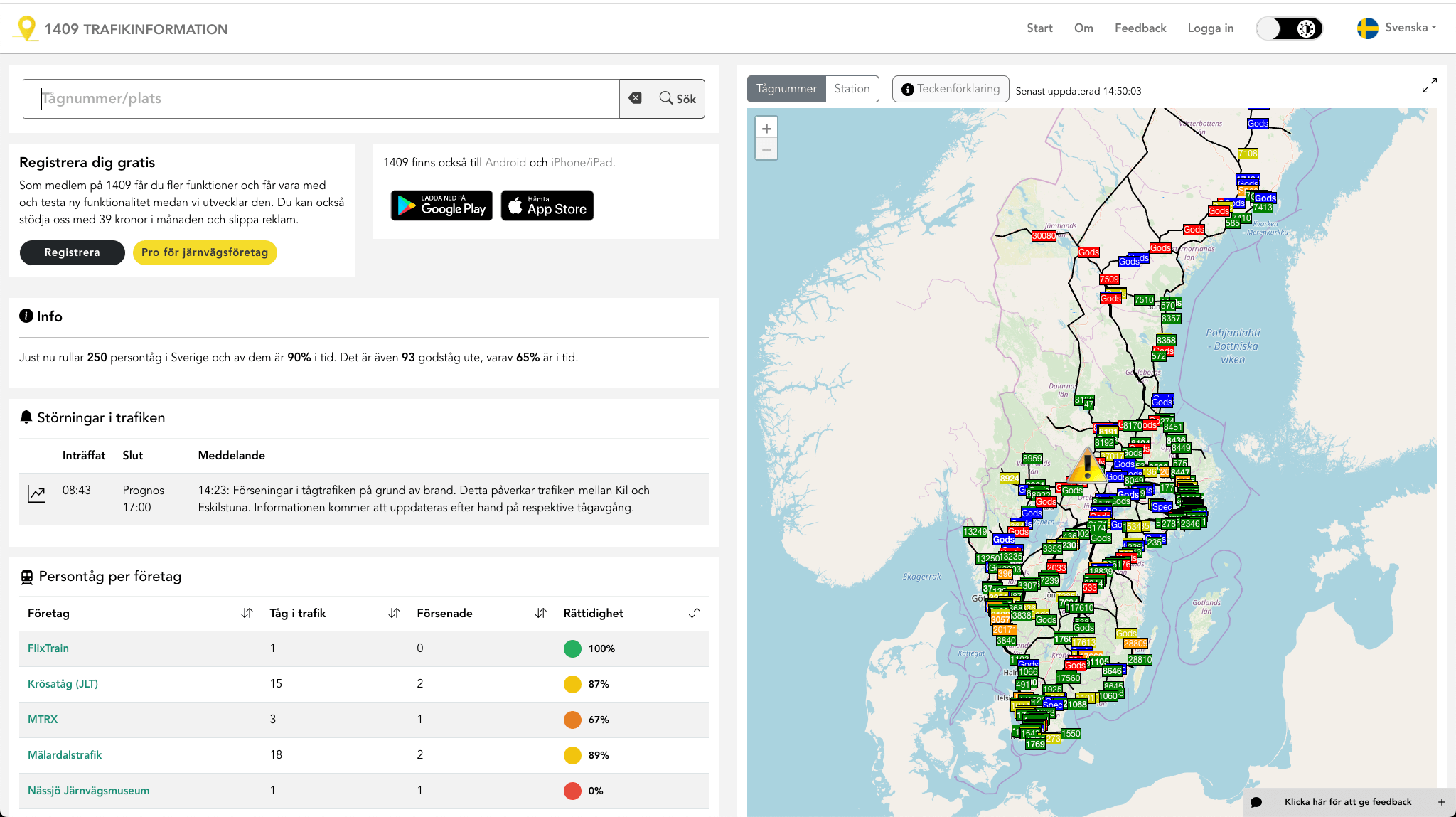Click the Info circle icon
The width and height of the screenshot is (1456, 817).
pos(26,316)
